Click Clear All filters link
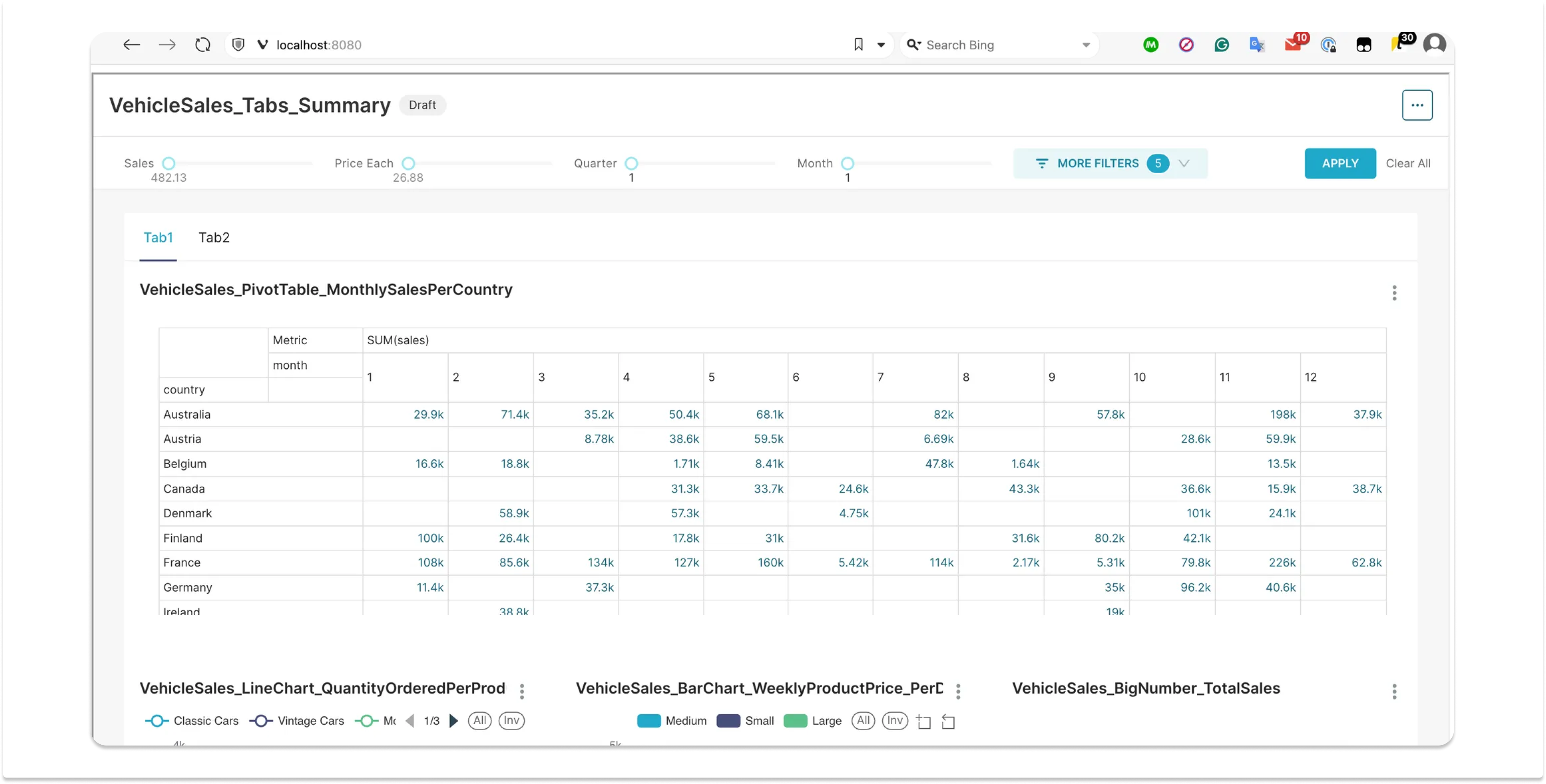1546x784 pixels. click(x=1407, y=163)
